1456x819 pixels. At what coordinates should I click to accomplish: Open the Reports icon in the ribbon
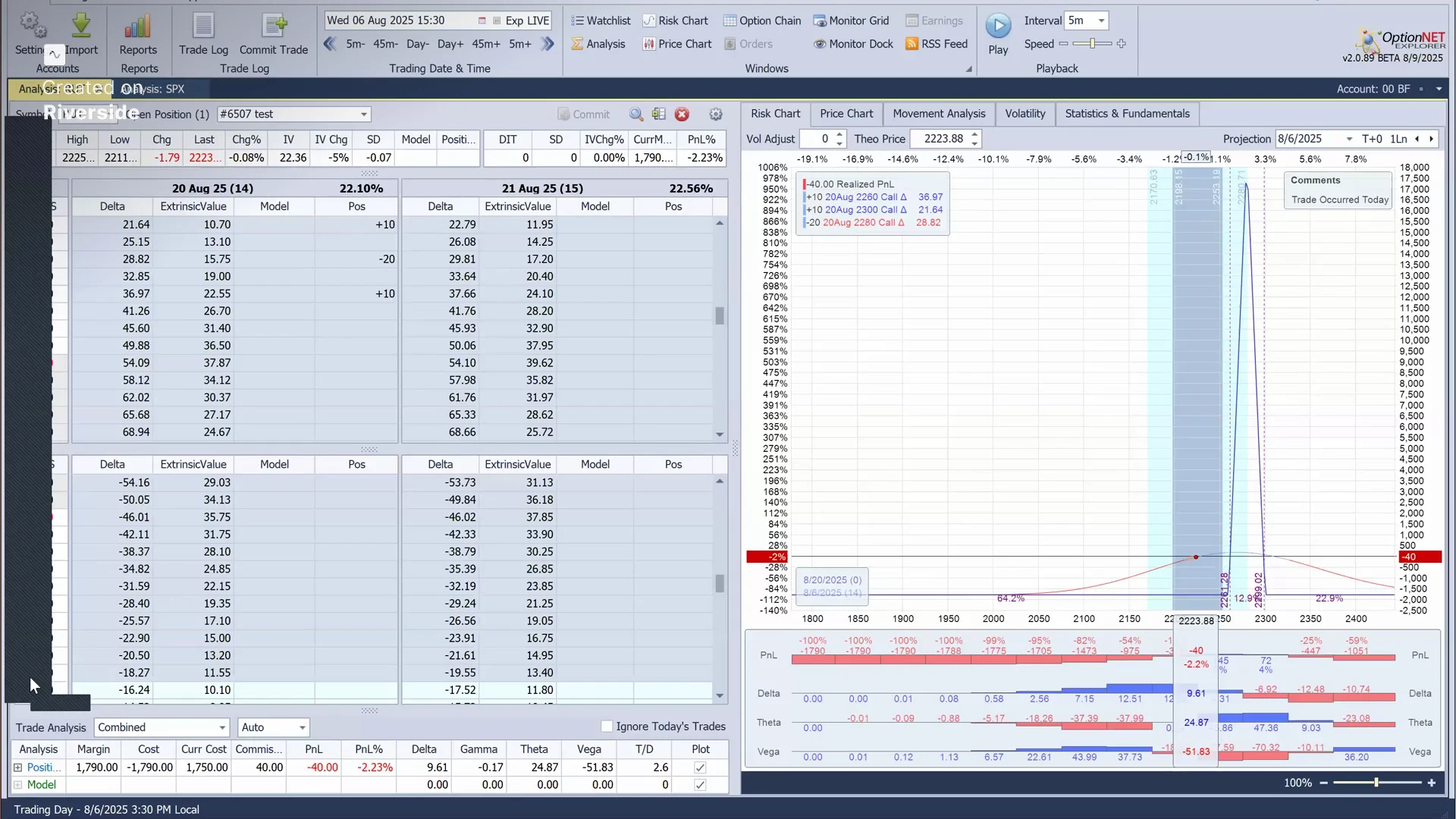click(138, 34)
